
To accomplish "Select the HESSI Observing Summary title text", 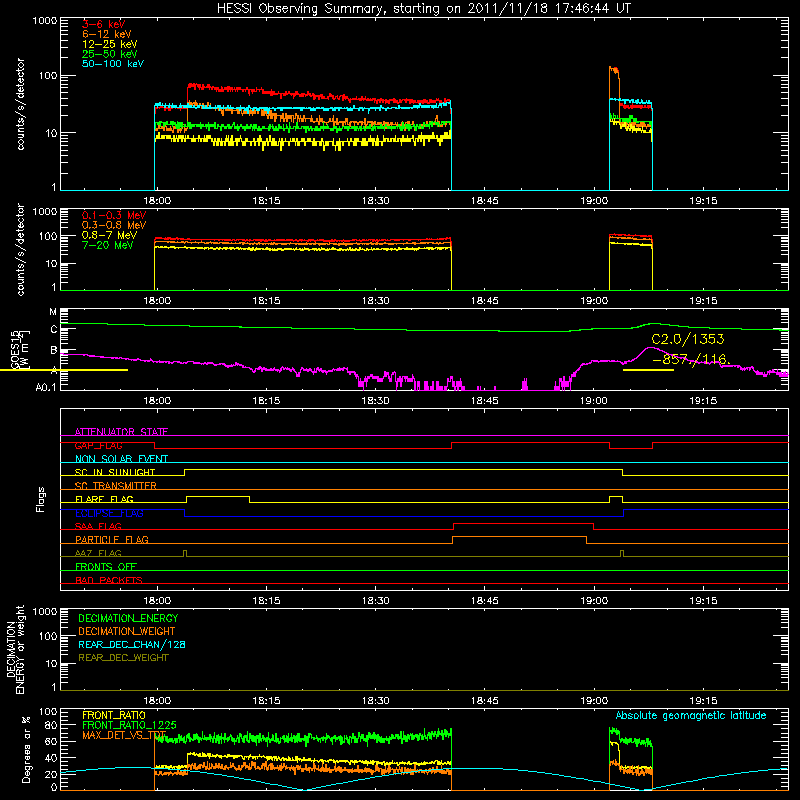I will tap(423, 9).
